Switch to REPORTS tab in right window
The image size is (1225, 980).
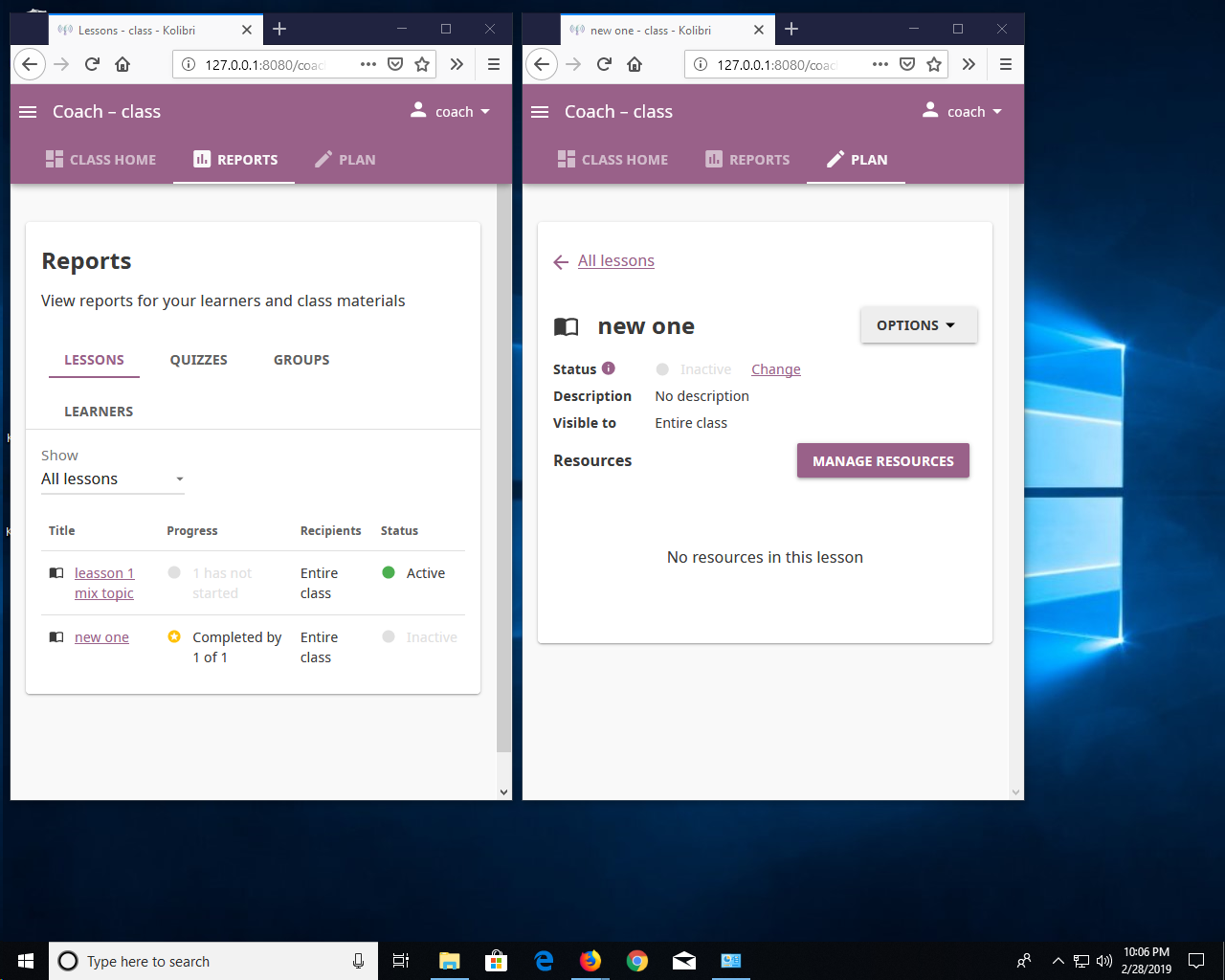pyautogui.click(x=747, y=160)
